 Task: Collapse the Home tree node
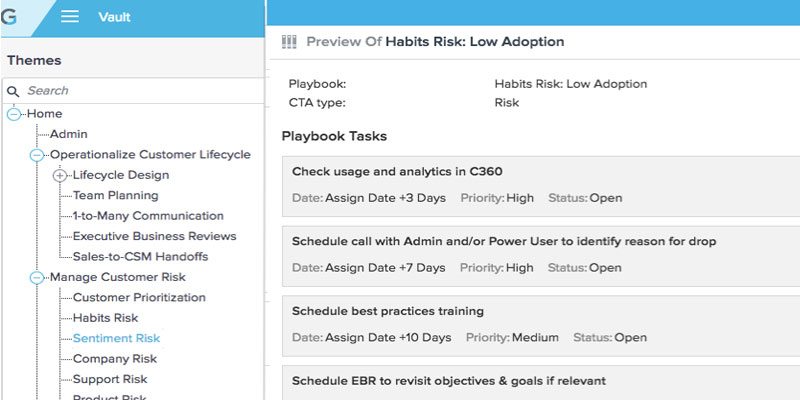tap(14, 114)
